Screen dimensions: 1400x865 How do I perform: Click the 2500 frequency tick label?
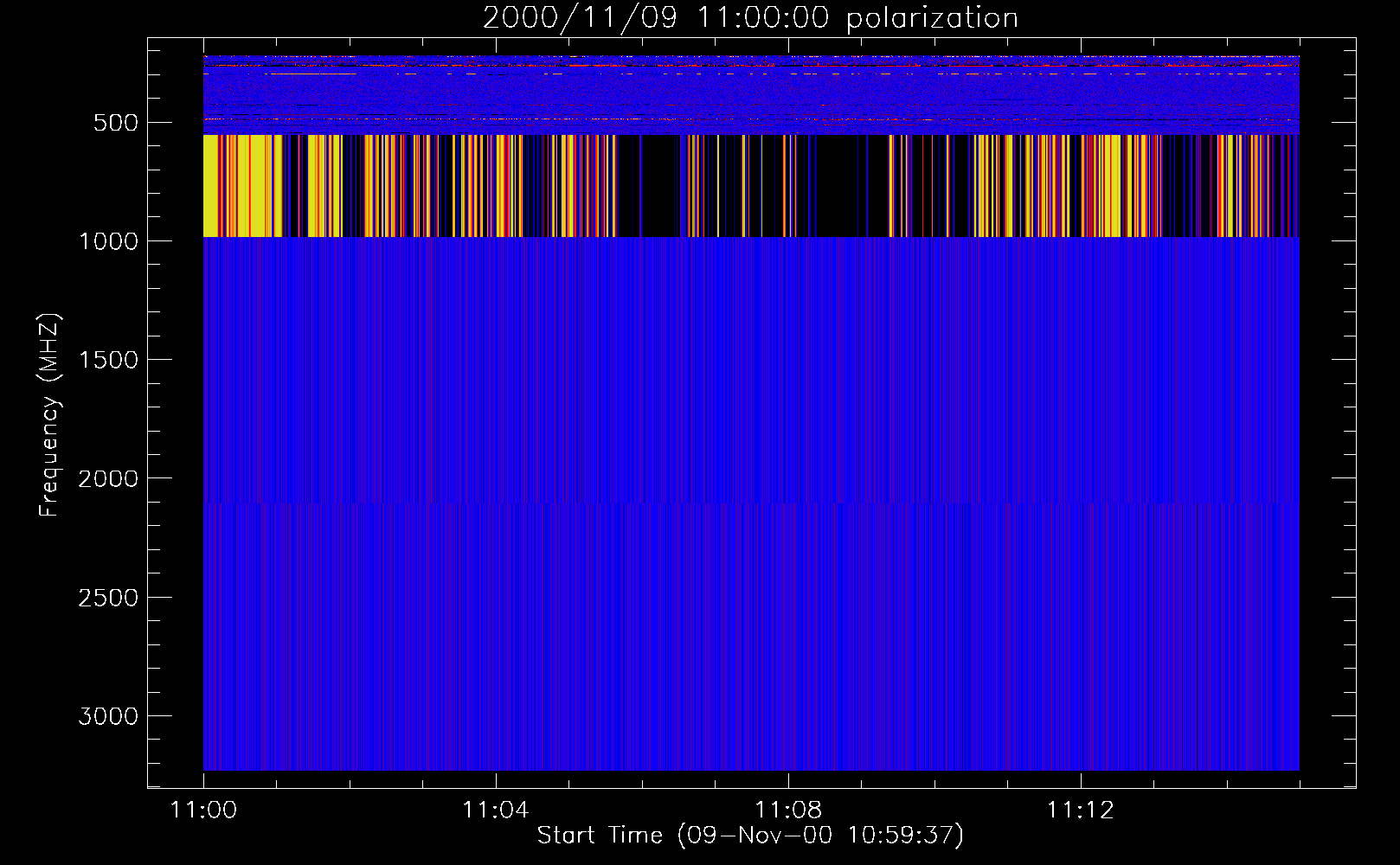[108, 598]
